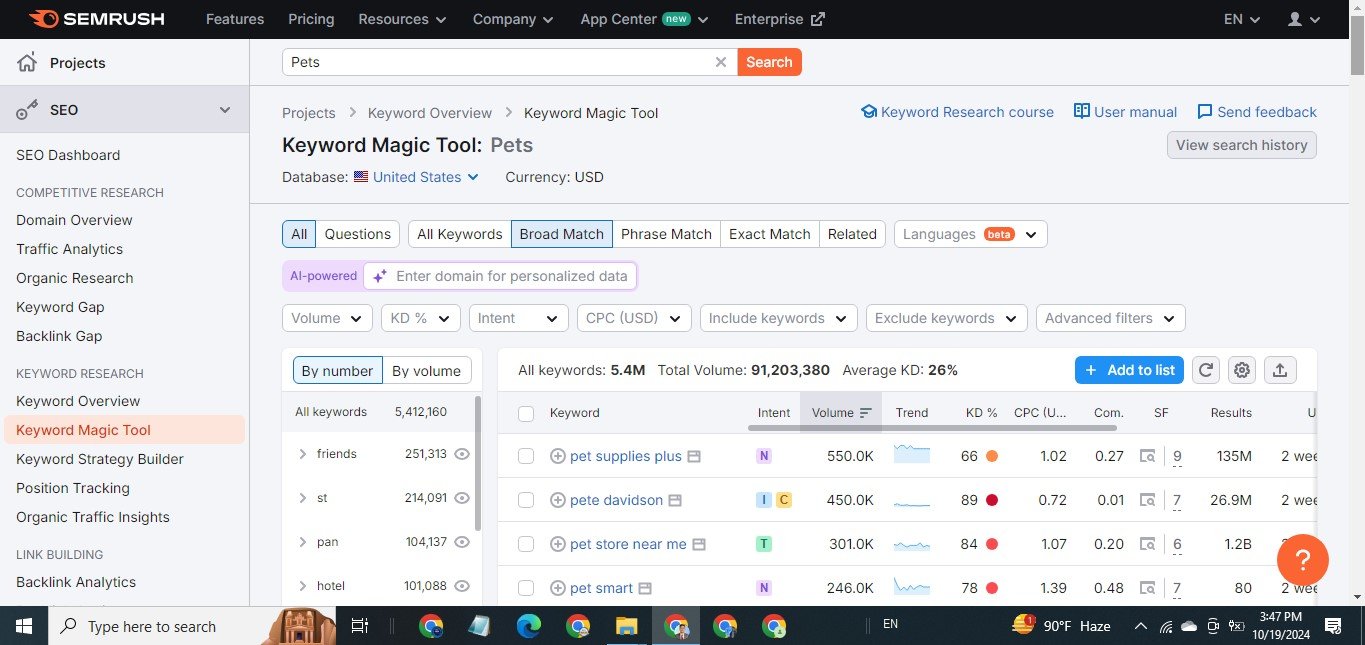Click View search history button

pos(1242,145)
